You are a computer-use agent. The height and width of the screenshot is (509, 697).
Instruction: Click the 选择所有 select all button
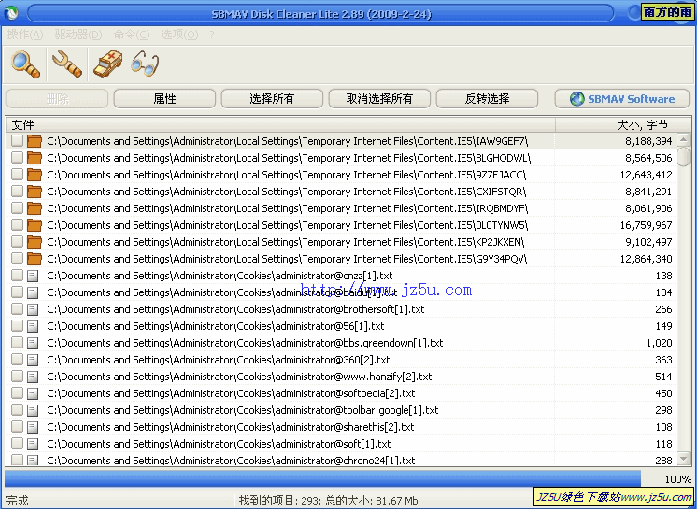point(272,99)
